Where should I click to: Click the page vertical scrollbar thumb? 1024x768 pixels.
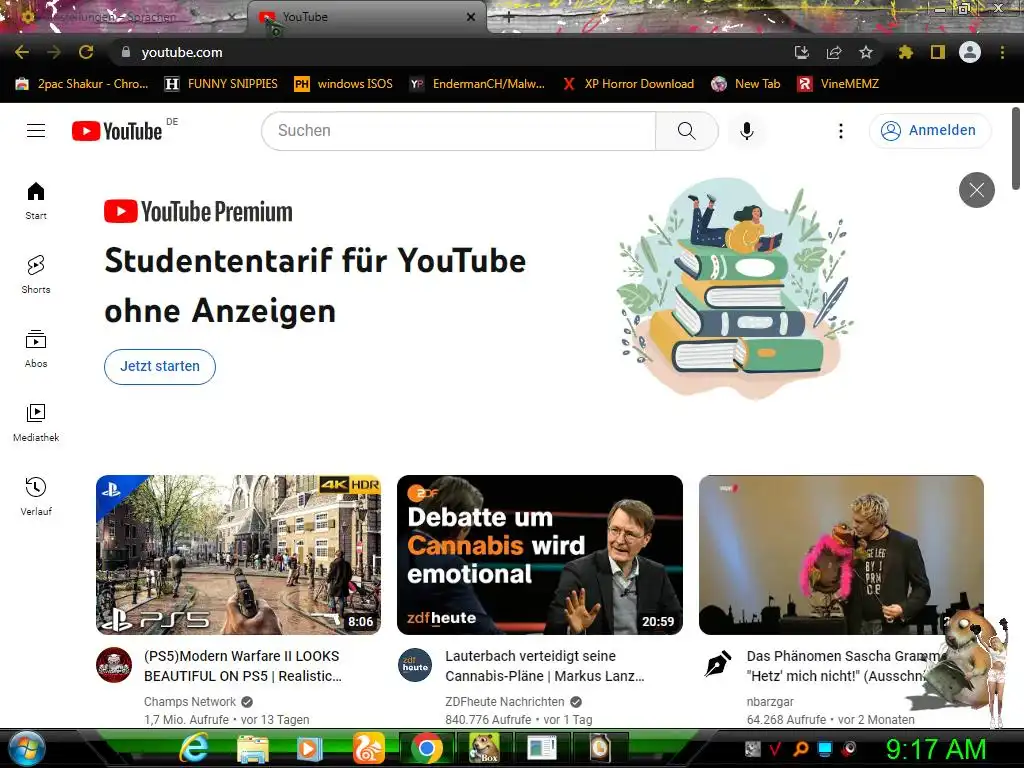1016,148
